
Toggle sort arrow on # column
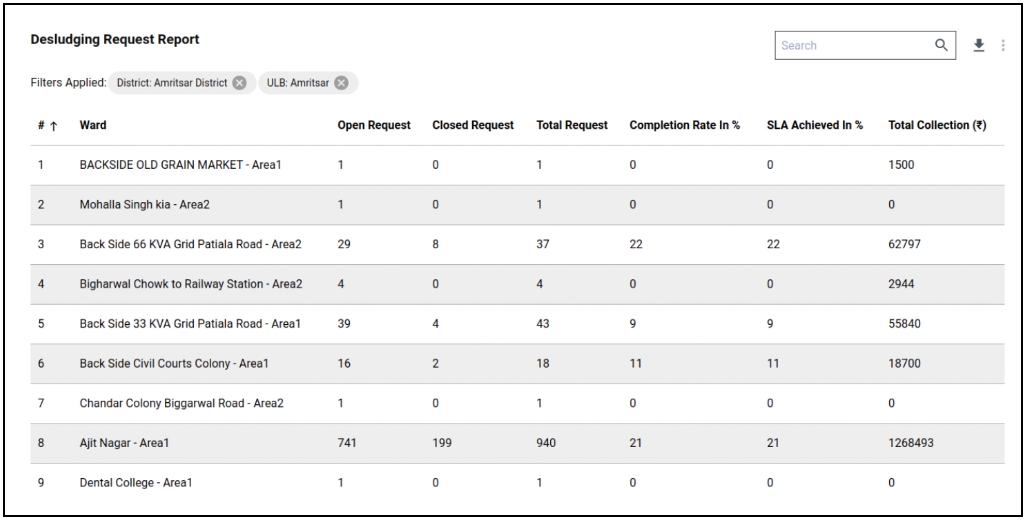pyautogui.click(x=54, y=126)
